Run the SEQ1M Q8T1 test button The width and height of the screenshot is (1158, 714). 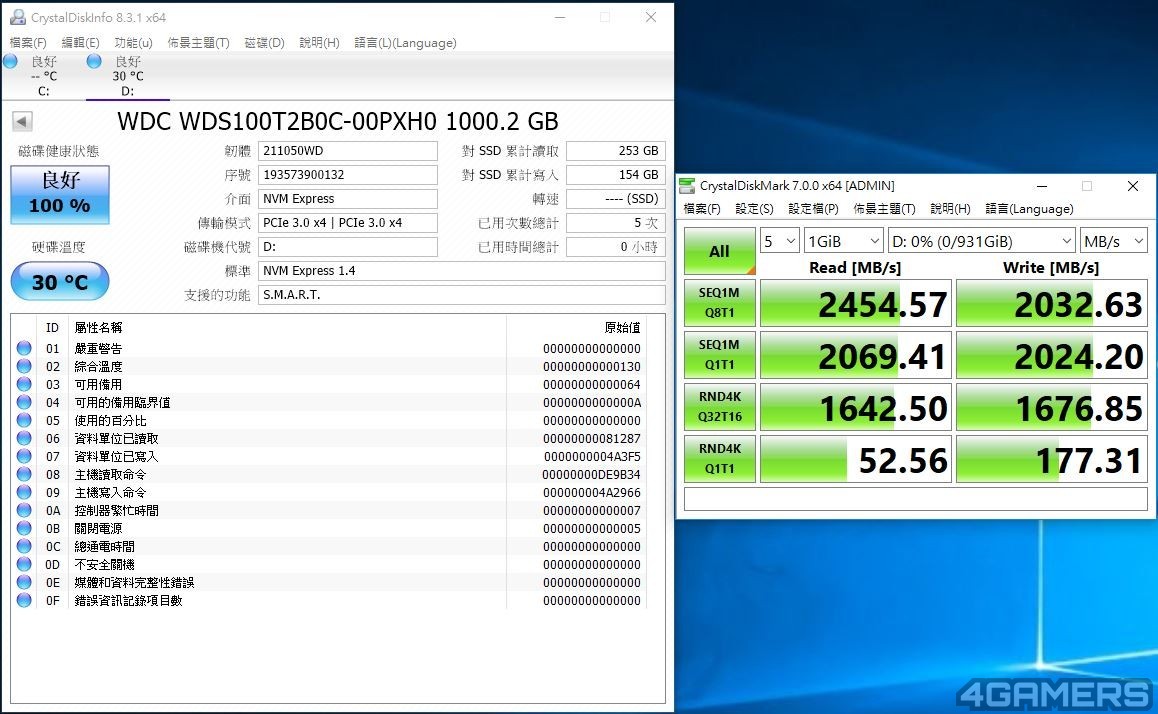coord(719,303)
